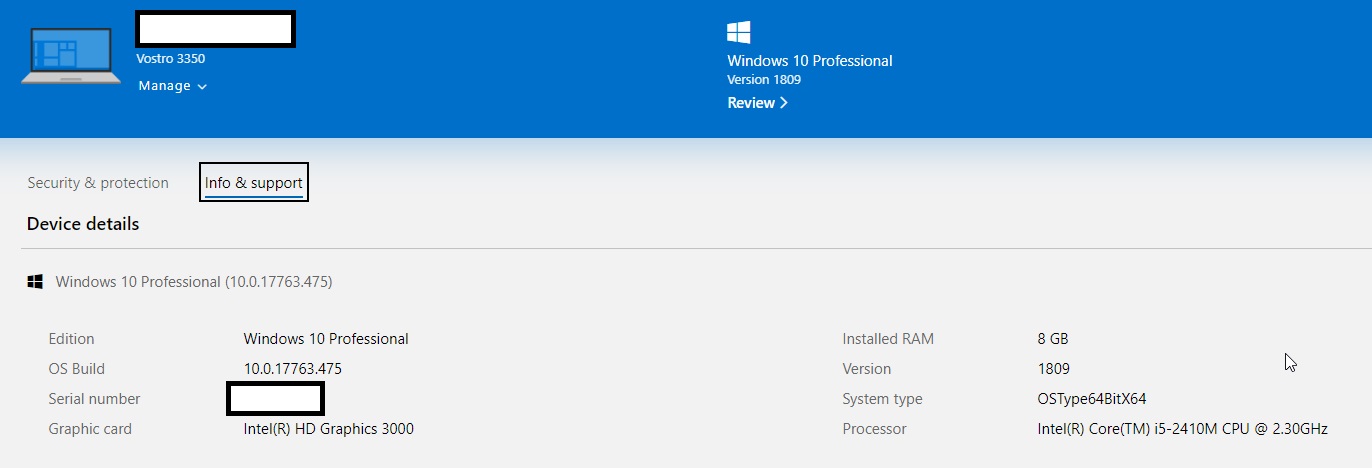Click the Edition label
The width and height of the screenshot is (1372, 468).
[71, 339]
